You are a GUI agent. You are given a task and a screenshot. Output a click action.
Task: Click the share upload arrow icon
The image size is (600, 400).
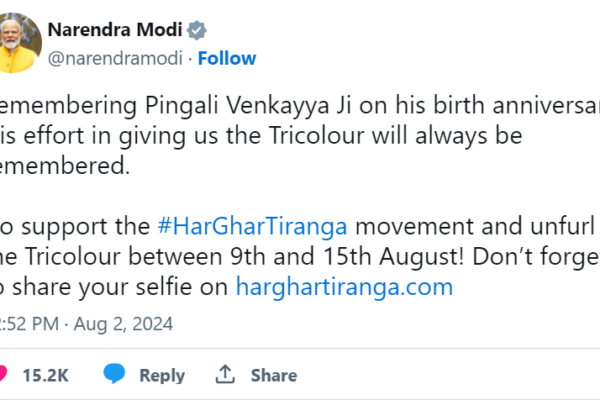click(226, 375)
